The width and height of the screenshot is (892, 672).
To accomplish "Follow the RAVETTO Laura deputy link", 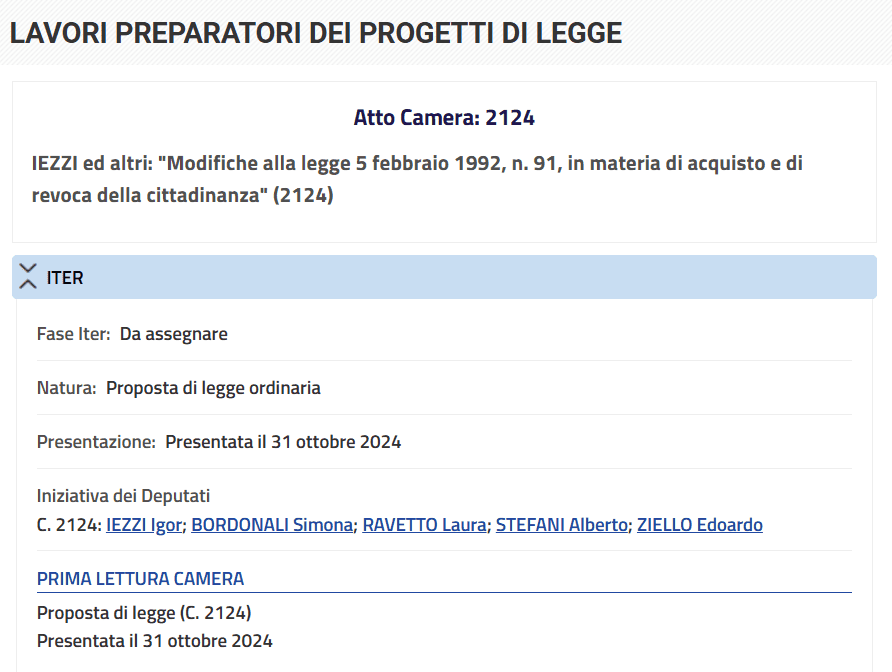I will click(x=424, y=525).
